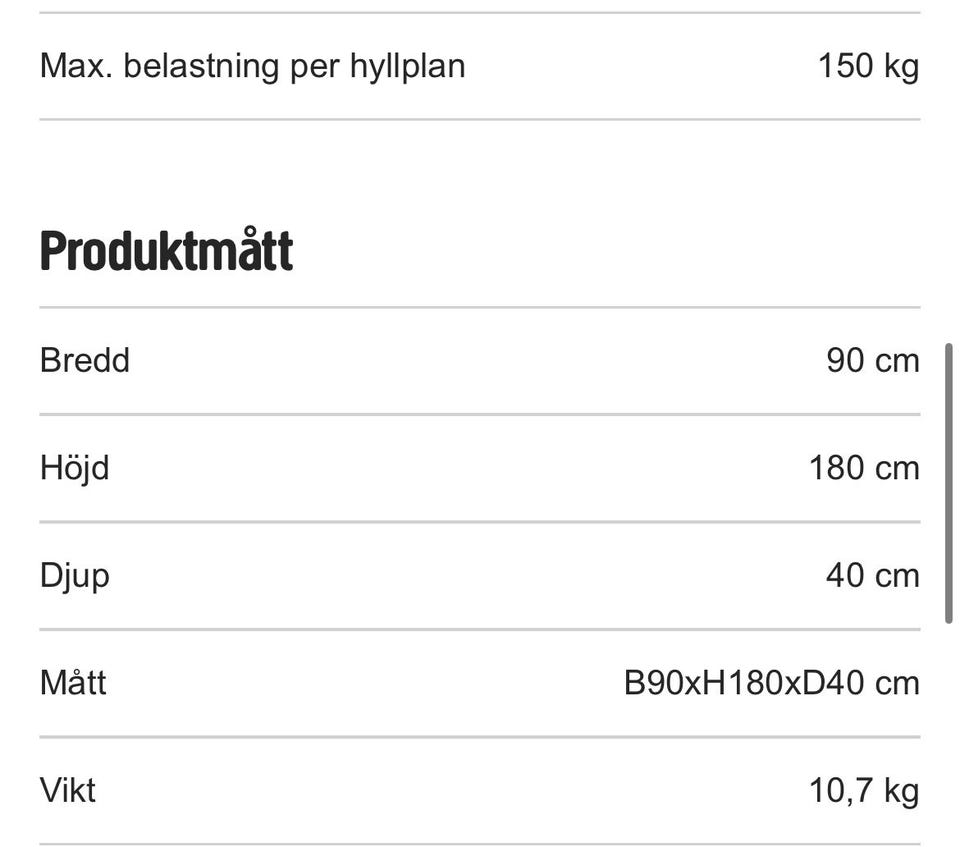Click the divider line below the Vikt row

pos(480,843)
